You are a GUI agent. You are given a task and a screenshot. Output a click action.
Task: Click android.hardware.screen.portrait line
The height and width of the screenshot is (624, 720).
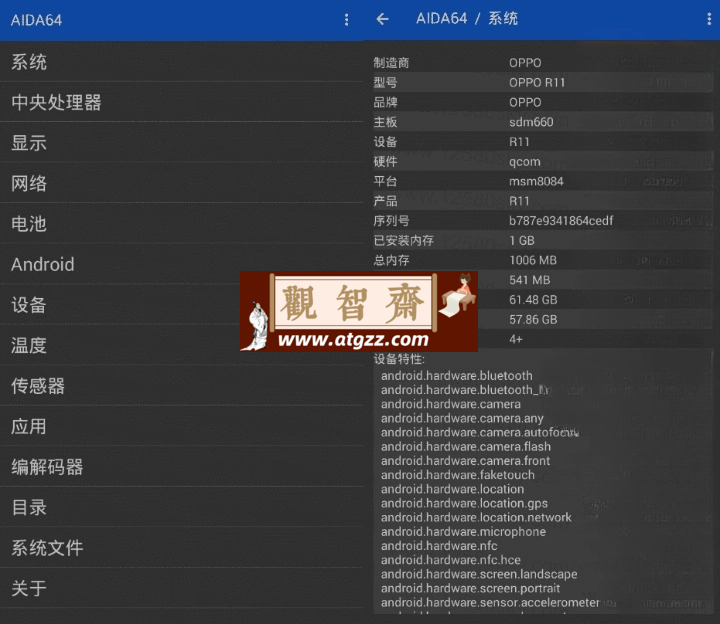[470, 588]
